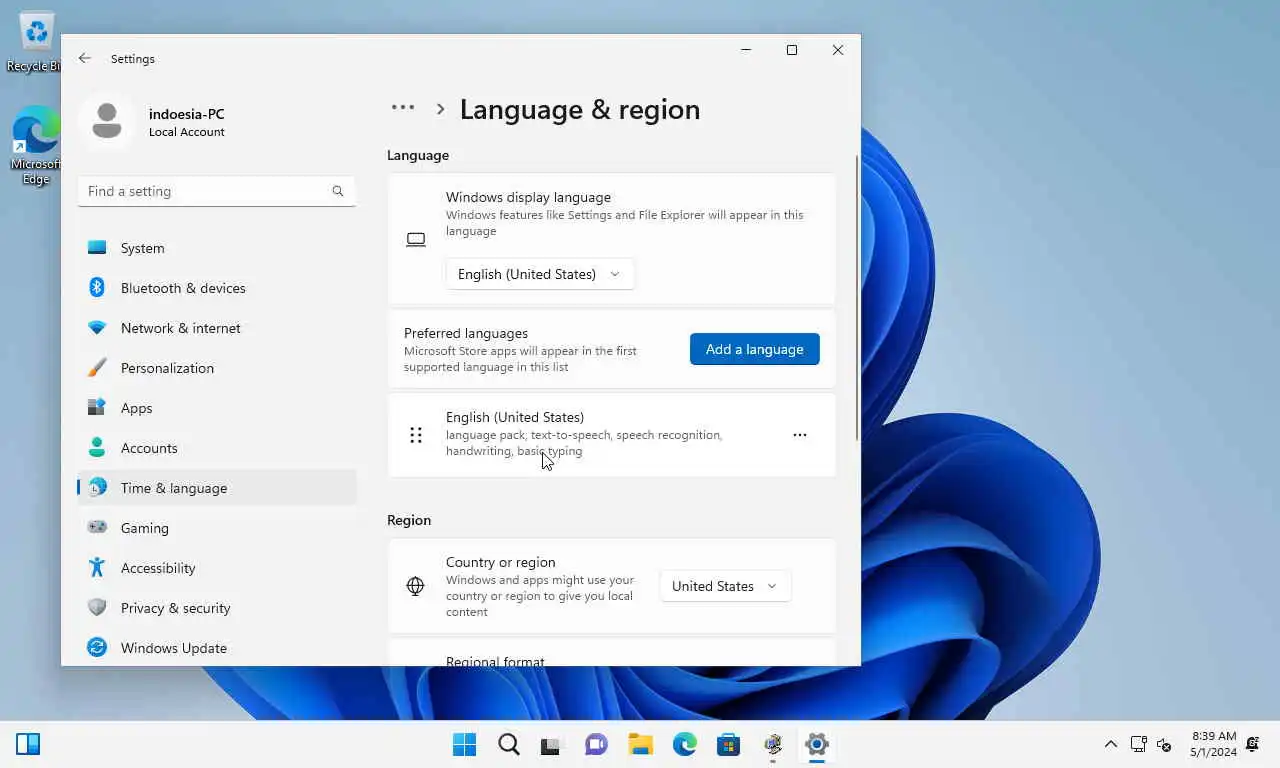Click the Network wifi icon in sidebar

click(97, 328)
